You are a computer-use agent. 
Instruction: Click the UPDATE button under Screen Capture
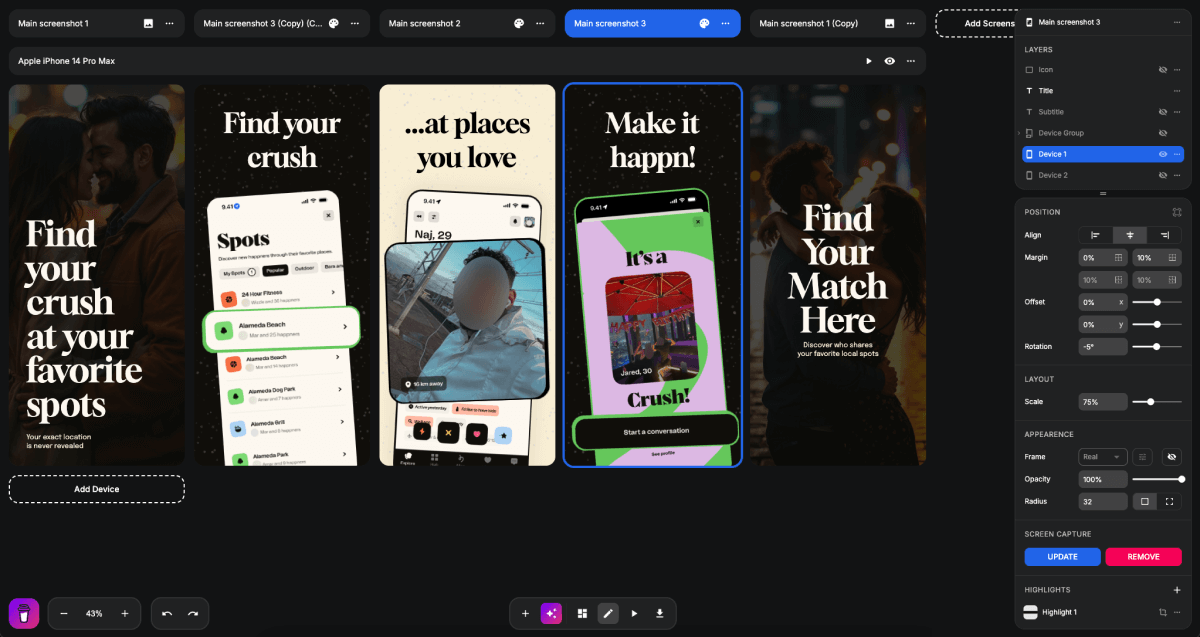[1062, 557]
